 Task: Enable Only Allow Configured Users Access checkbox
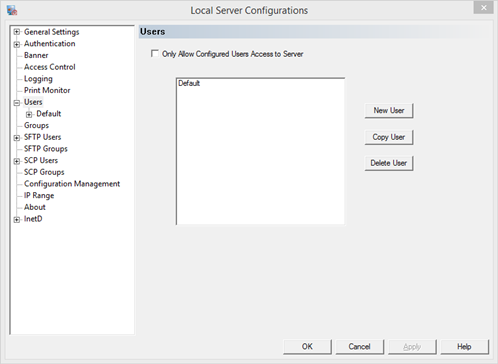tap(155, 53)
